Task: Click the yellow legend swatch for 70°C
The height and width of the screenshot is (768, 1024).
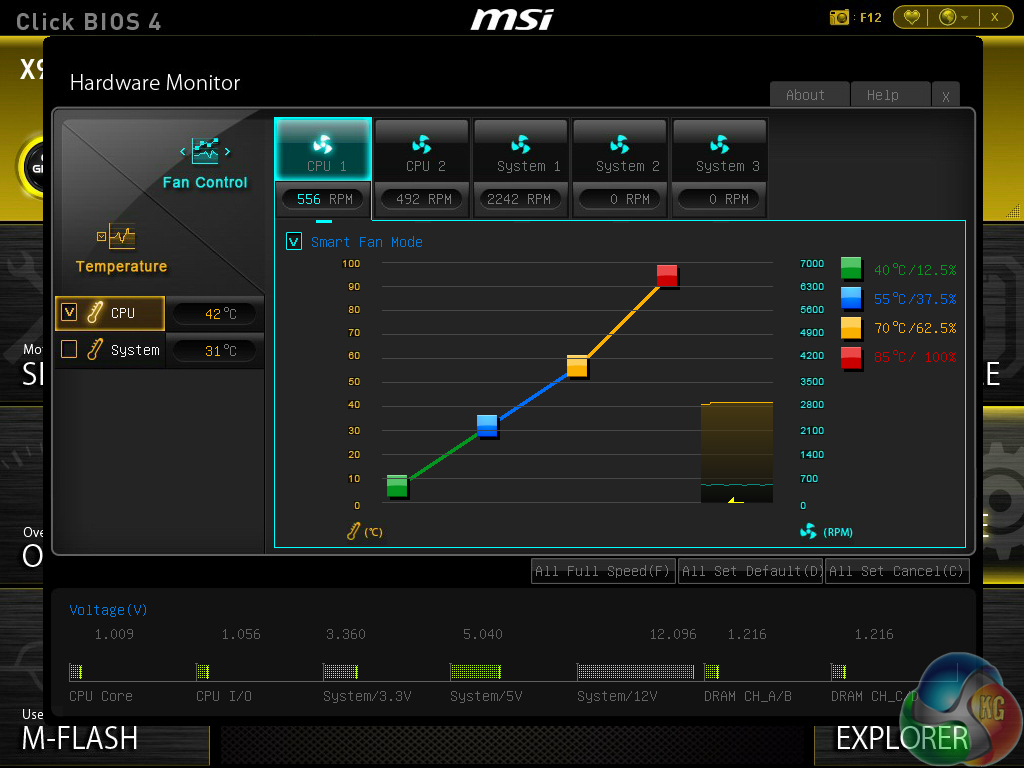Action: 851,328
